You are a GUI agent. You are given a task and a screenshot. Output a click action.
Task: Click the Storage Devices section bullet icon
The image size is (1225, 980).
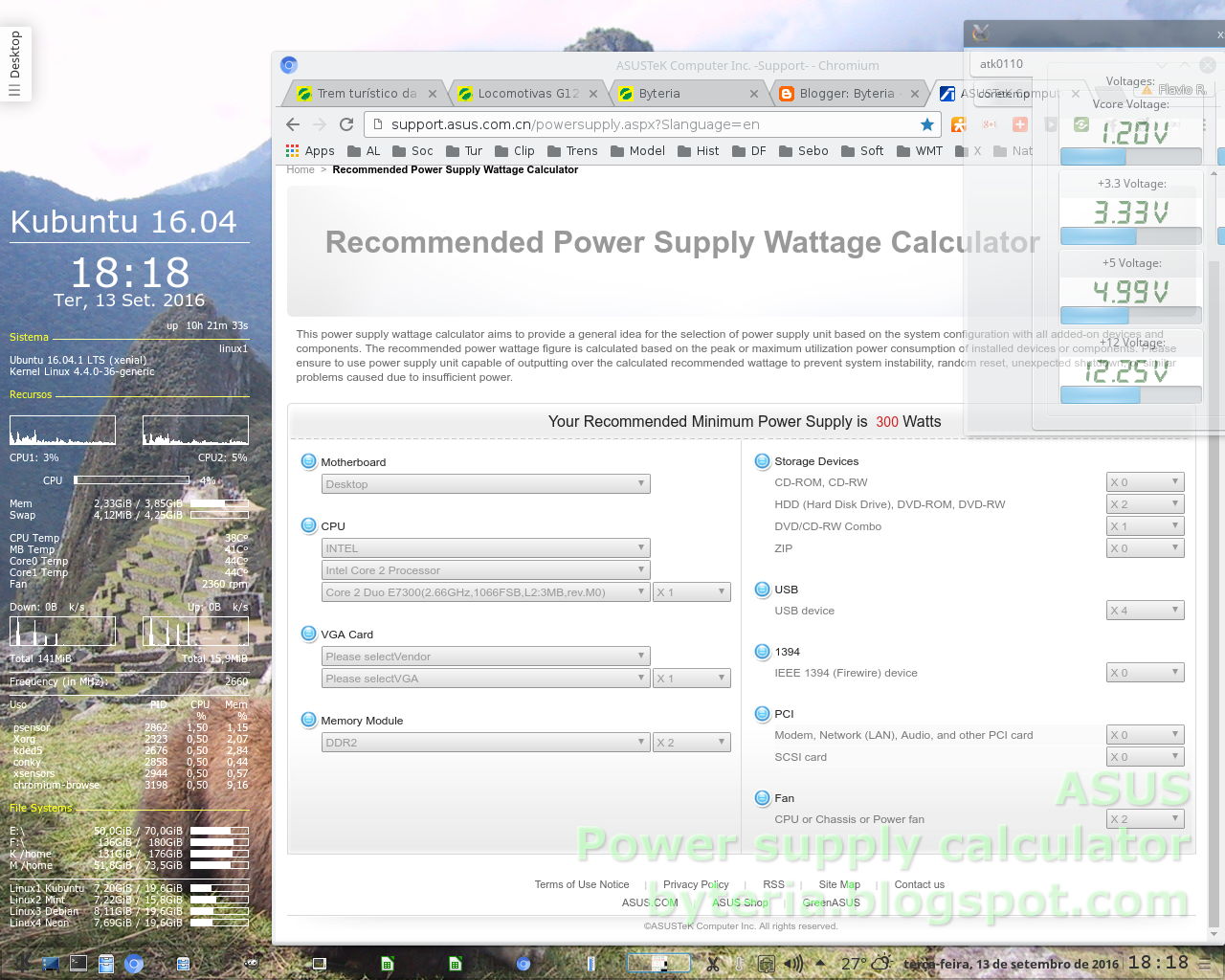click(762, 461)
